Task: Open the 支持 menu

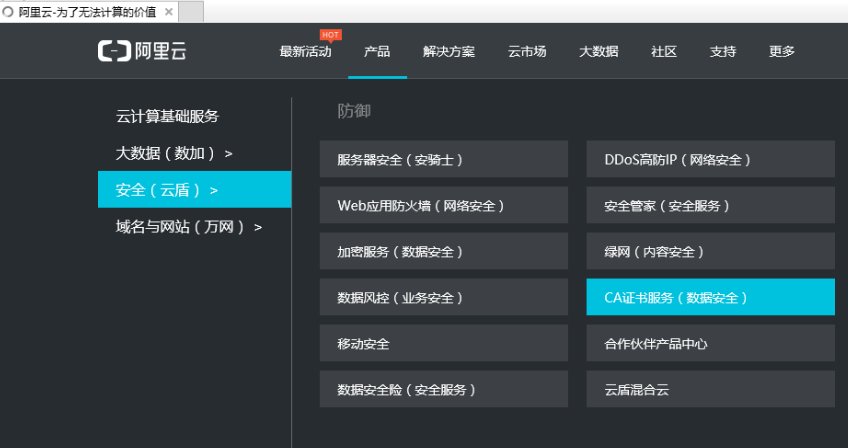Action: (723, 52)
